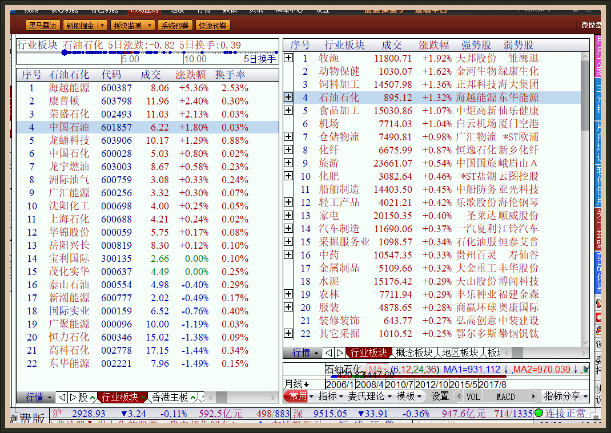Image resolution: width=611 pixels, height=433 pixels.
Task: Select stock row 恒力石化 600346
Action: (x=148, y=337)
